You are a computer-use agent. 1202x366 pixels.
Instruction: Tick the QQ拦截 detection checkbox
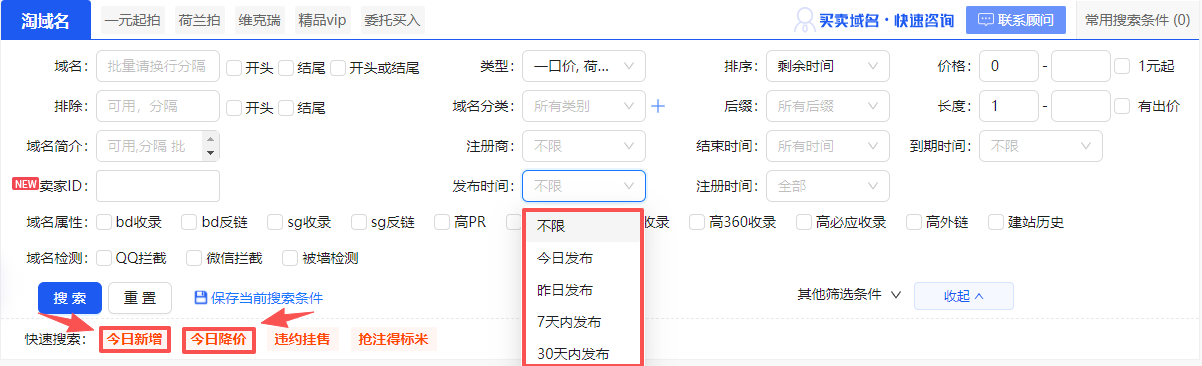point(105,258)
